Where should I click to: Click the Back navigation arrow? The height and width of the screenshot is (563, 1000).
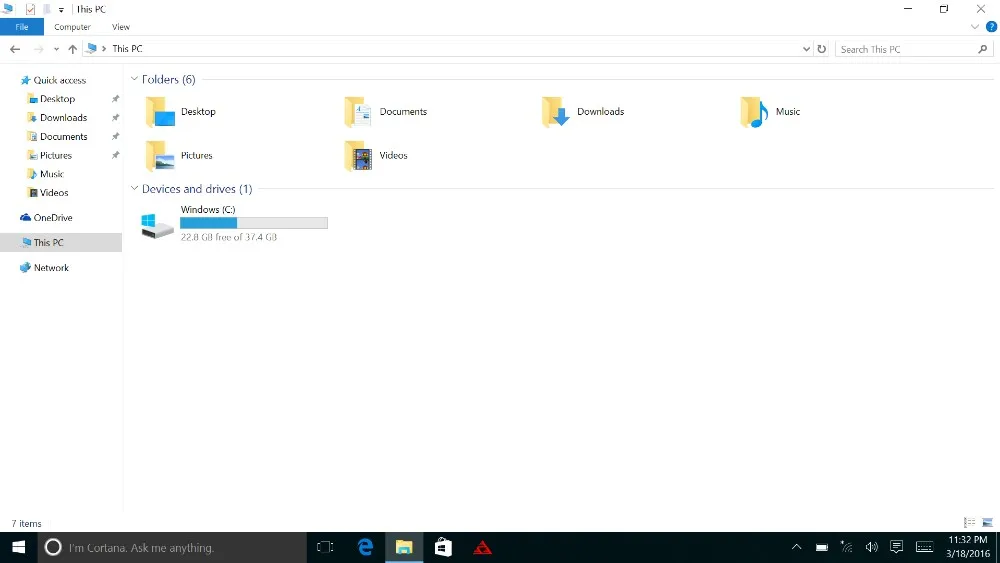tap(15, 49)
